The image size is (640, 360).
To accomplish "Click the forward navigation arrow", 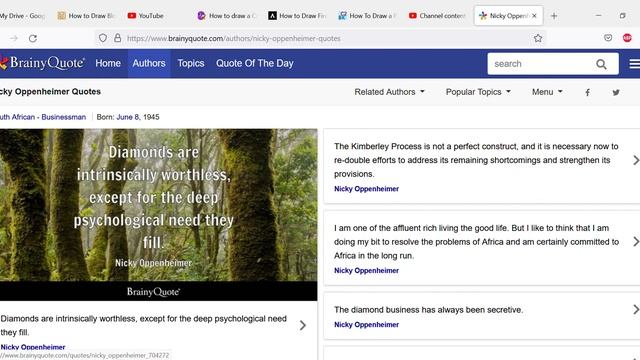I will (14, 38).
